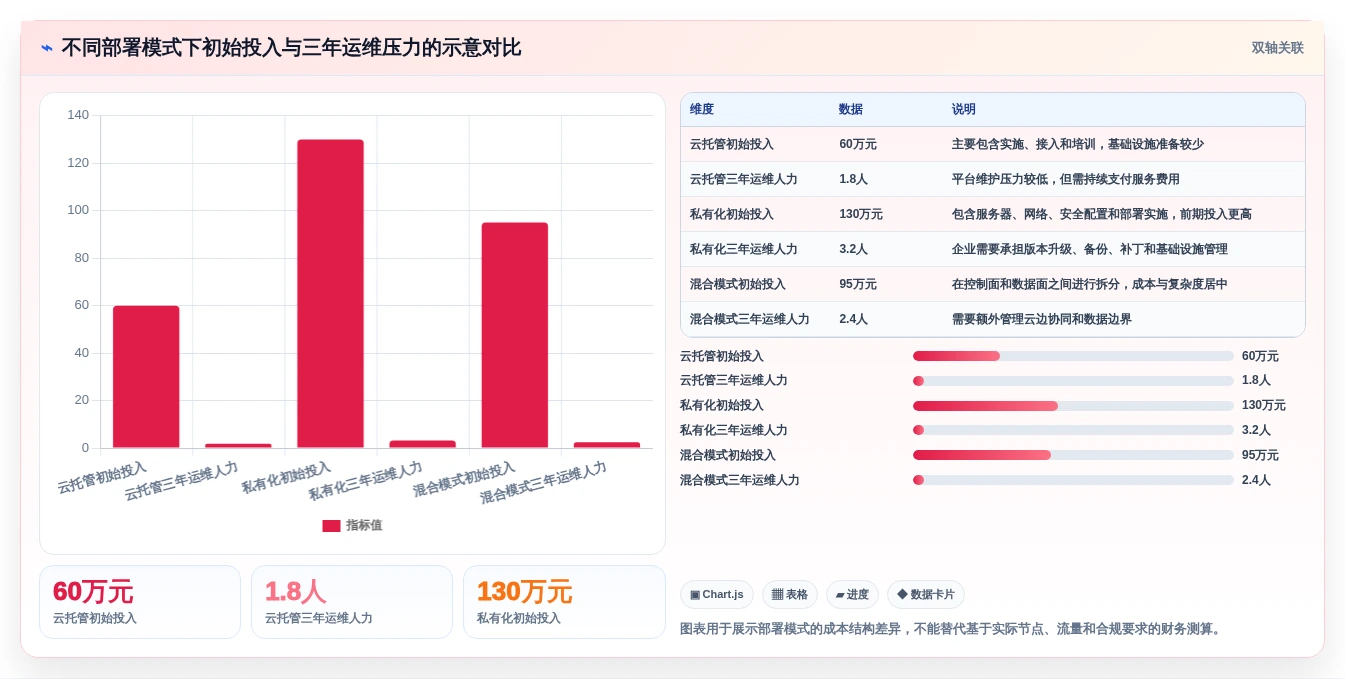This screenshot has height=679, width=1345.
Task: Click the 私有化初始投入 x-axis label
Action: 286,478
